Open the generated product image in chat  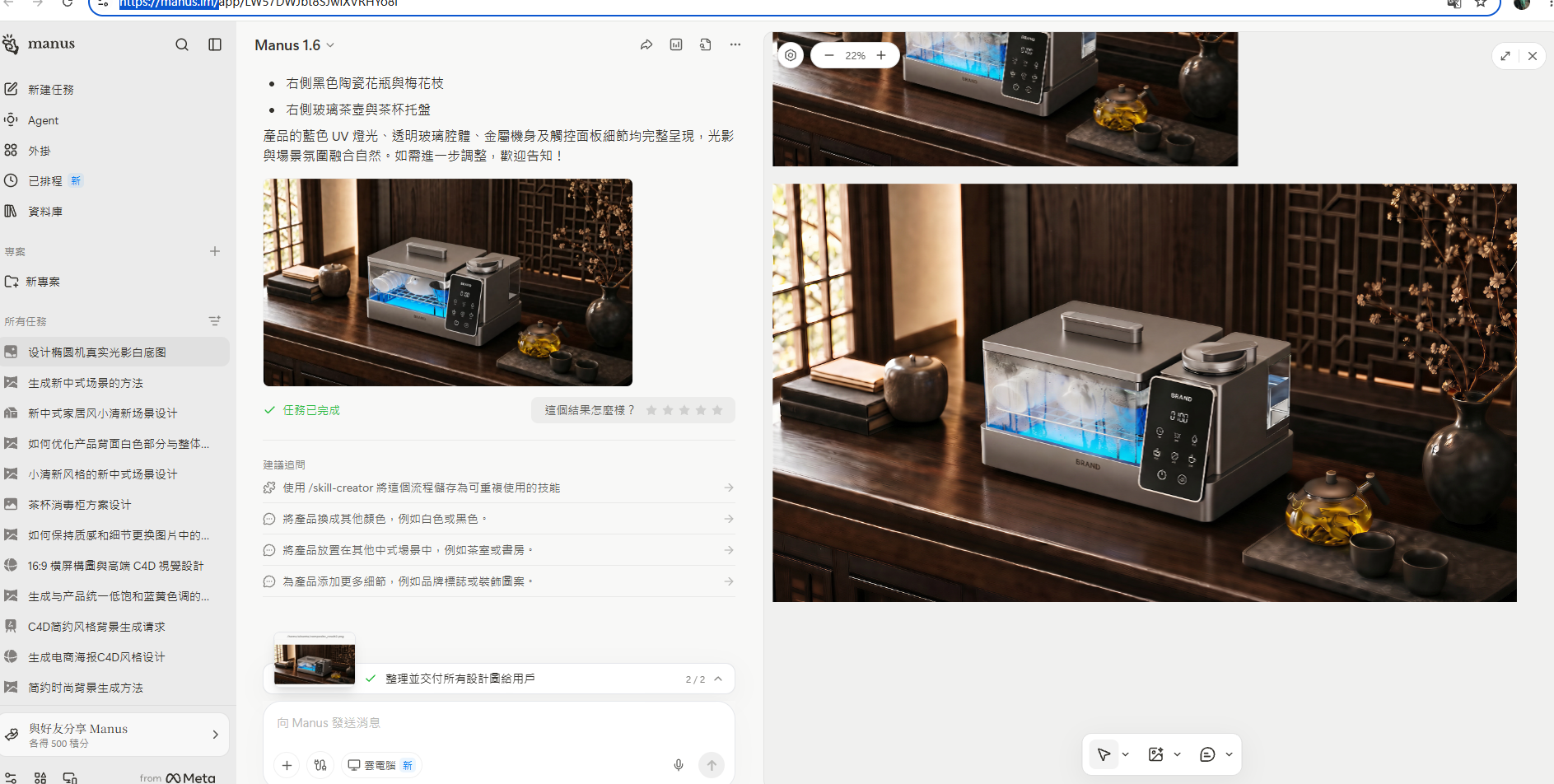tap(448, 282)
